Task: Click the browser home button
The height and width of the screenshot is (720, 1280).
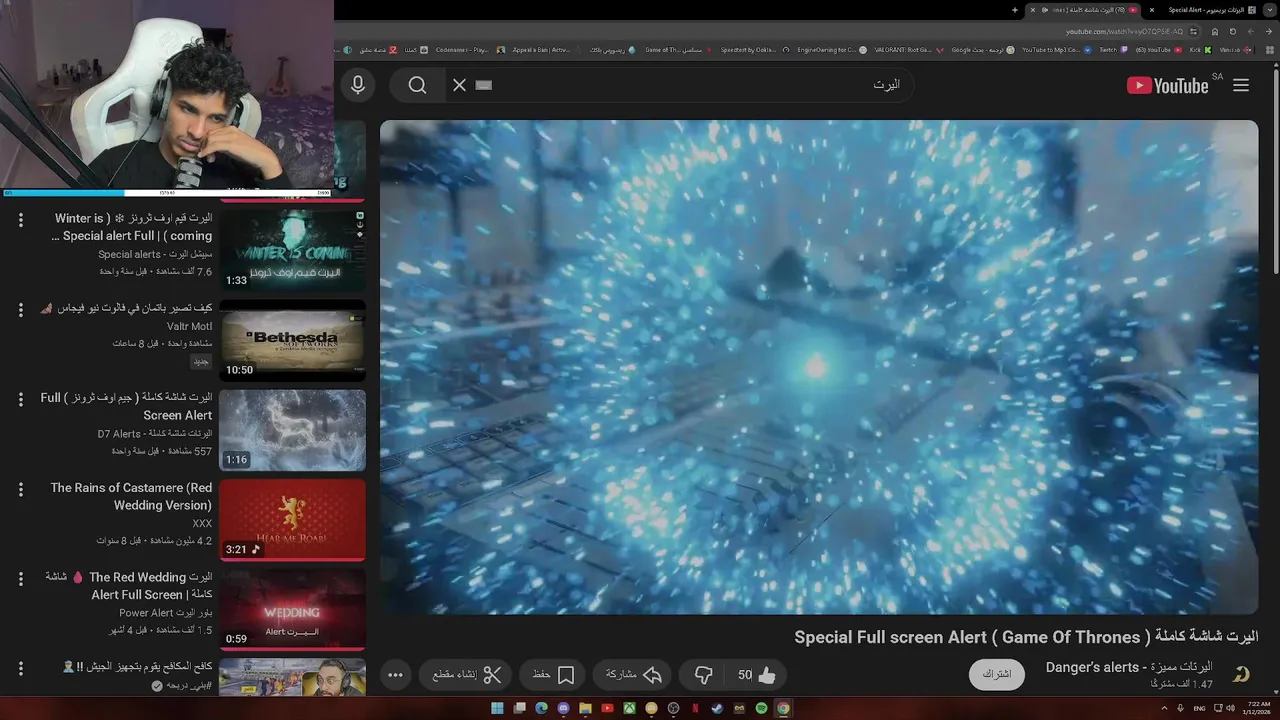Action: click(x=1215, y=31)
